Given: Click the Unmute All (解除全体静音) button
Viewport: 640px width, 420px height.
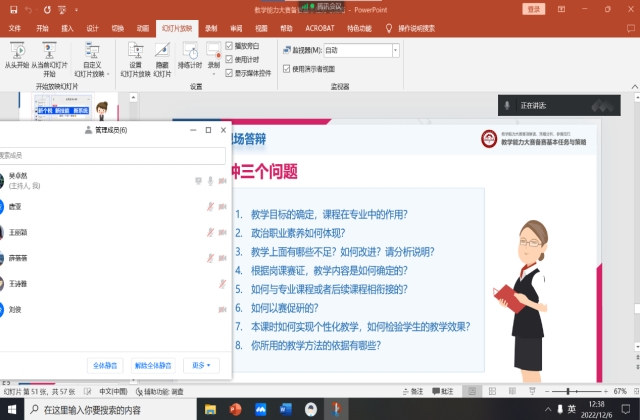Looking at the screenshot, I should (x=153, y=365).
